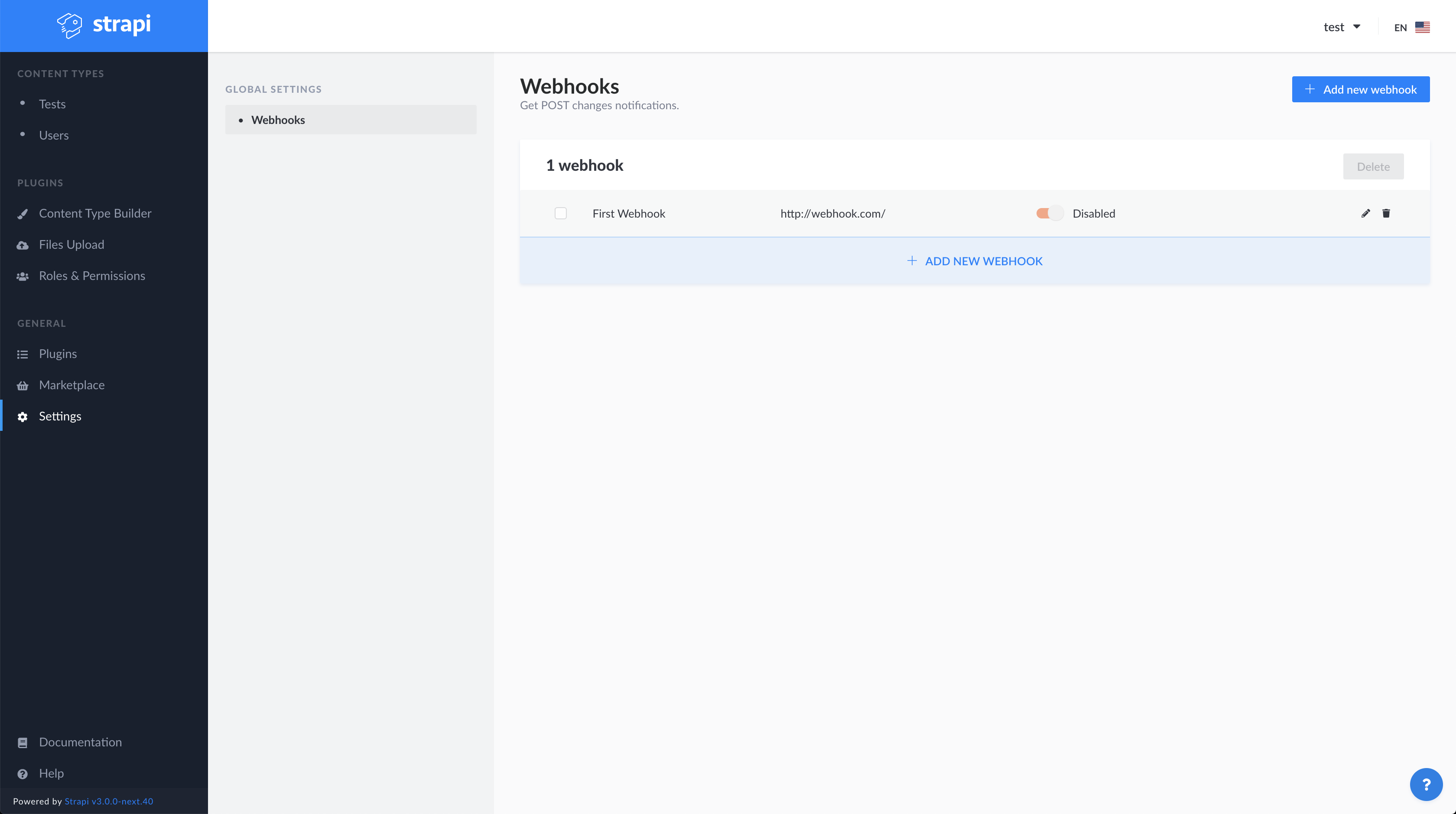Click the Documentation book icon

click(23, 743)
